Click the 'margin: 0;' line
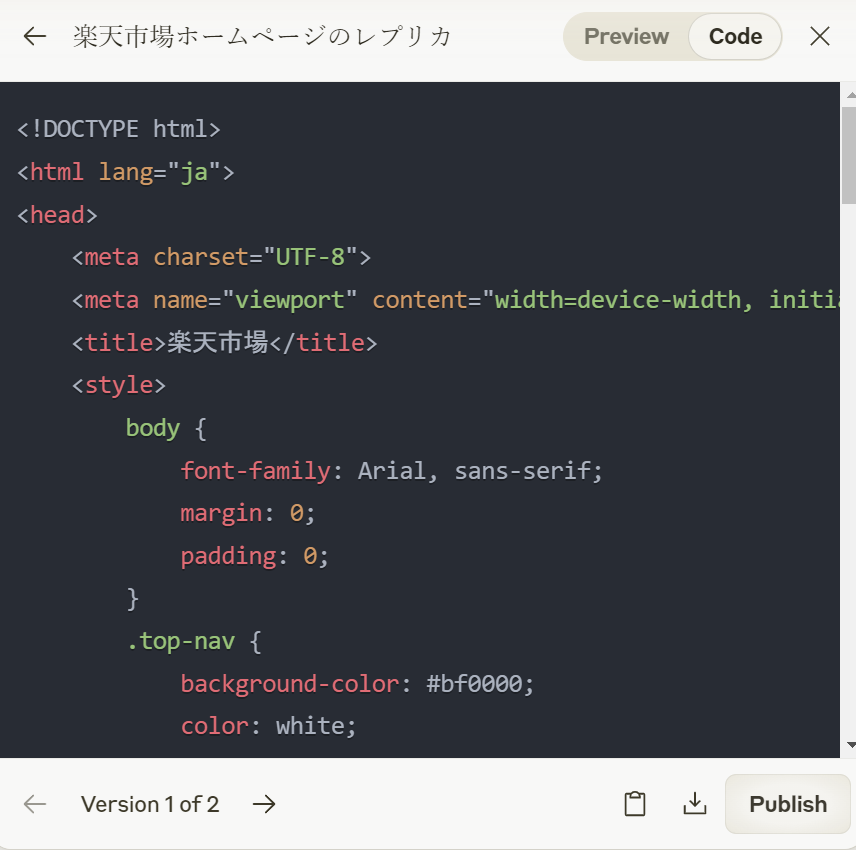 [x=248, y=513]
